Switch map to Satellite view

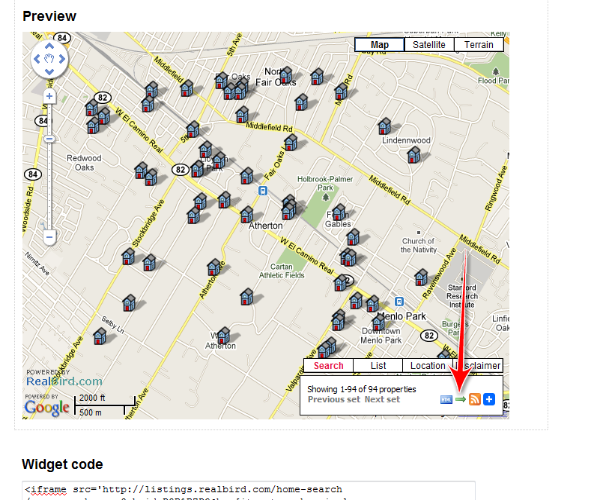429,45
